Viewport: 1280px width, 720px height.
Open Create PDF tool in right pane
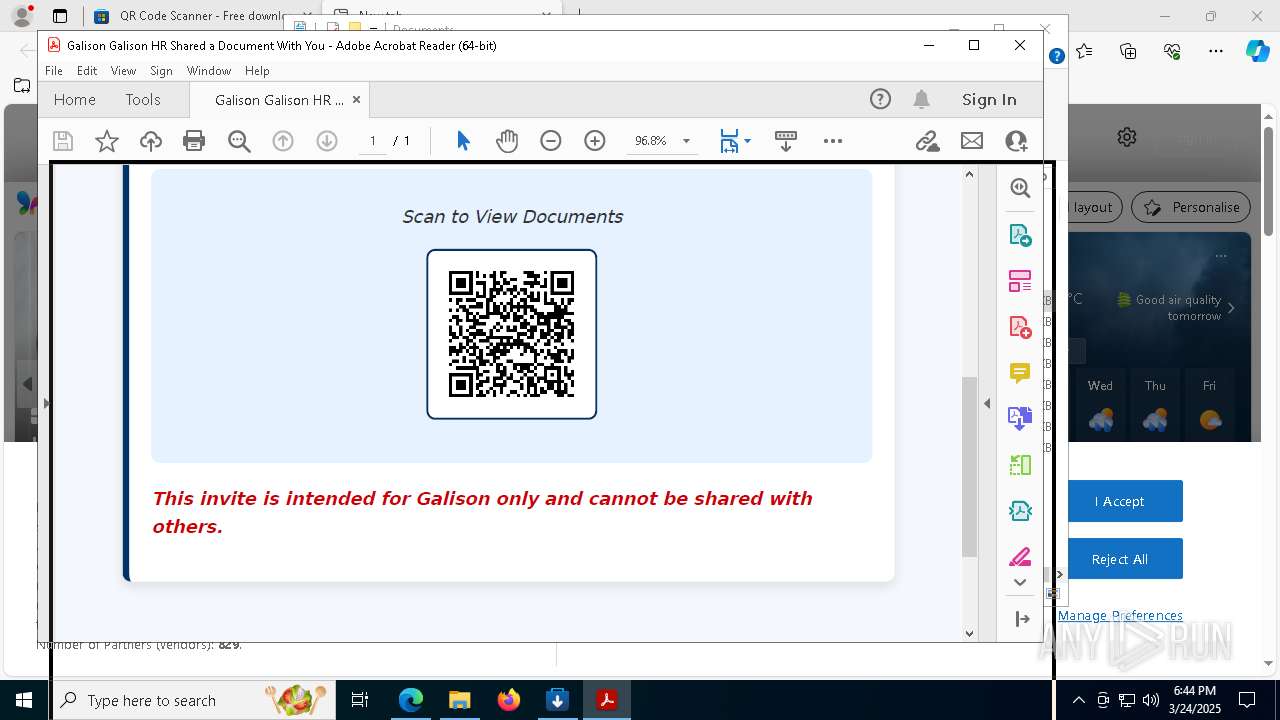1020,327
